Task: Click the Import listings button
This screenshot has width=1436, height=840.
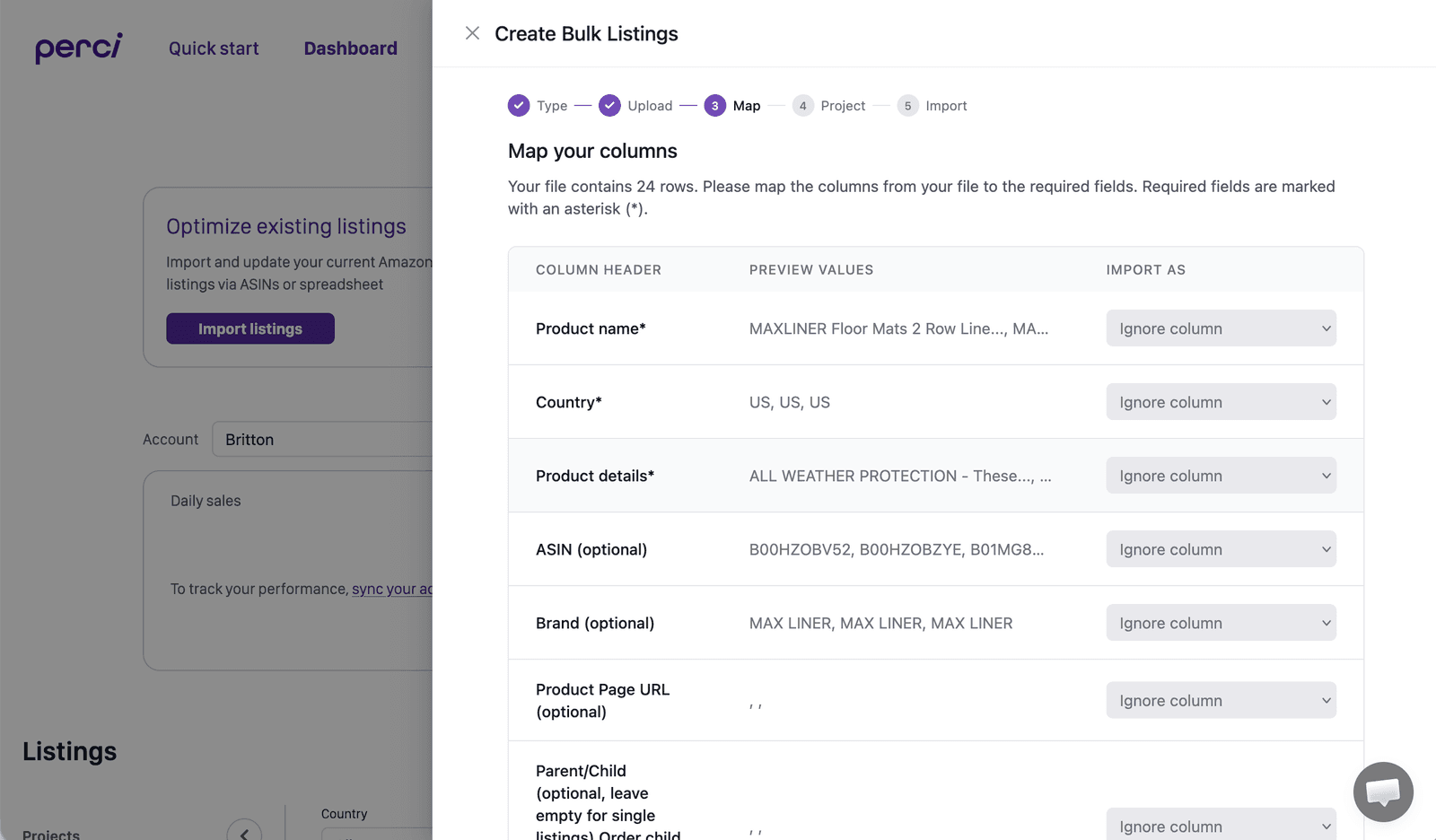Action: (x=250, y=328)
